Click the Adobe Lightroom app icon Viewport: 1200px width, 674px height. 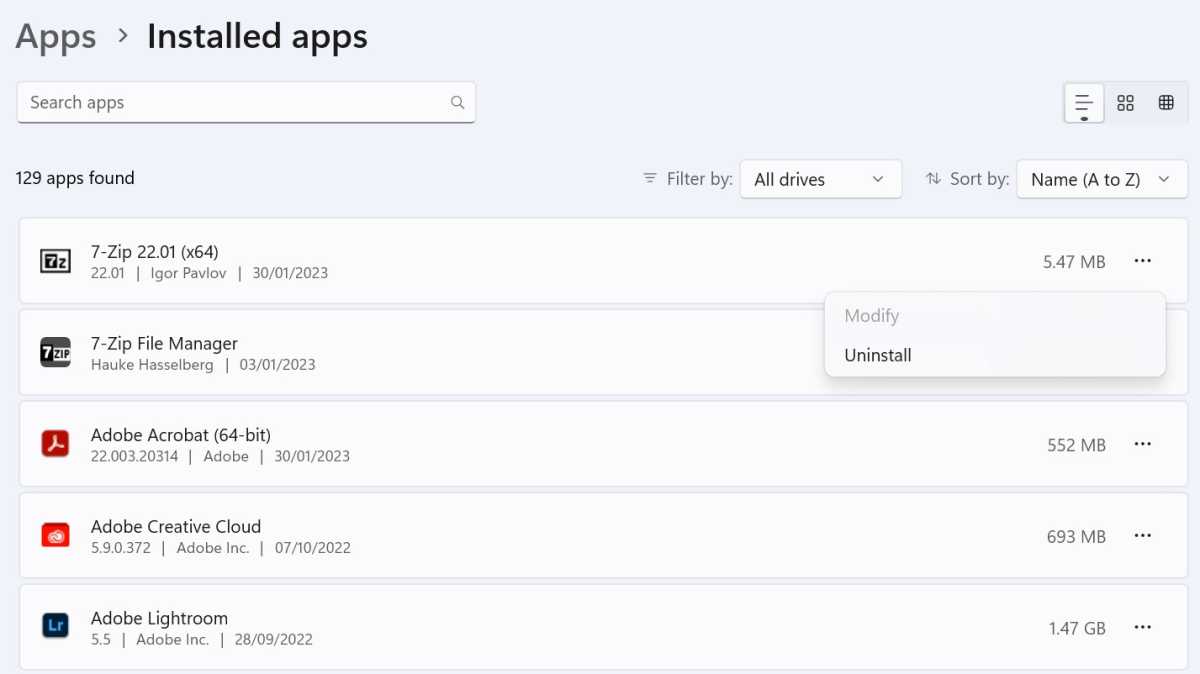click(55, 627)
